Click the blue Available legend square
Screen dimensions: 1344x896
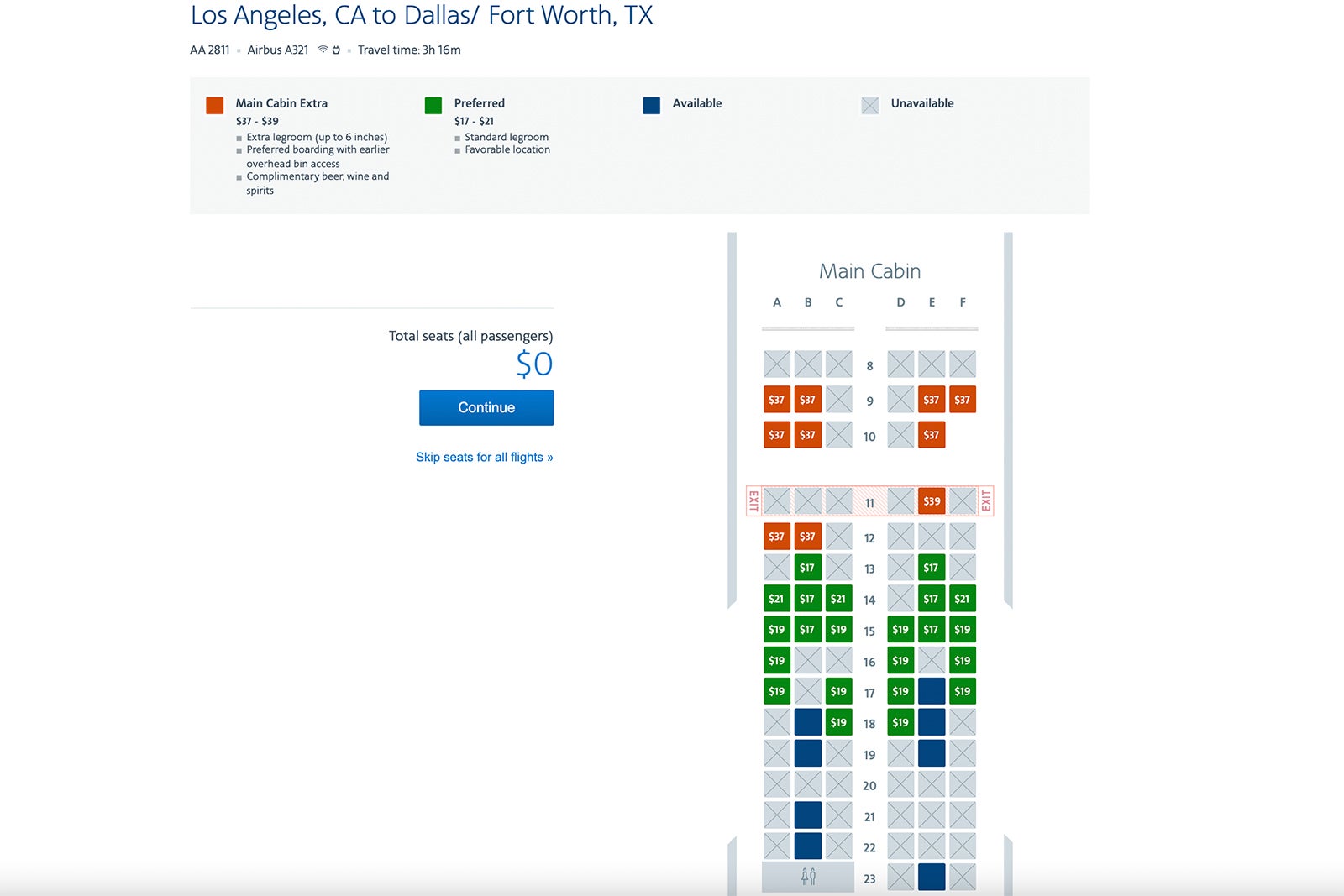pyautogui.click(x=651, y=104)
